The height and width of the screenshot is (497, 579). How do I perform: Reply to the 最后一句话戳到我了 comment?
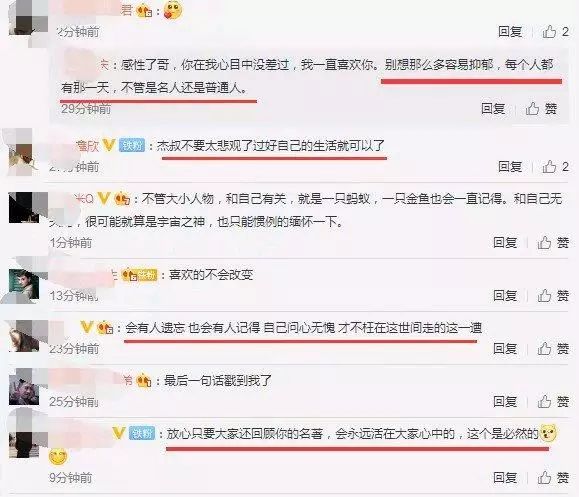tap(505, 401)
